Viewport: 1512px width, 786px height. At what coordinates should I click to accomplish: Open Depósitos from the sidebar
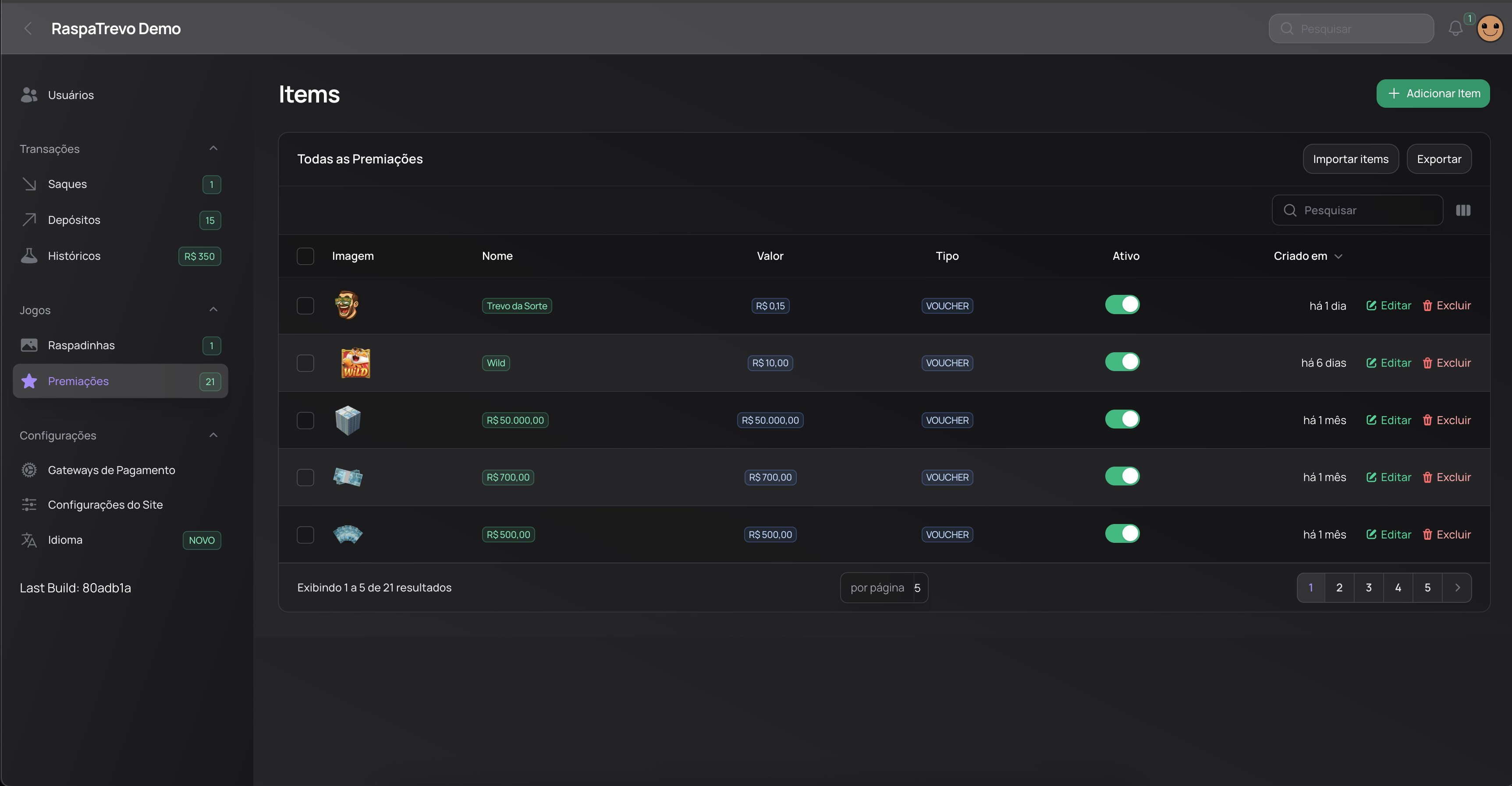(74, 220)
